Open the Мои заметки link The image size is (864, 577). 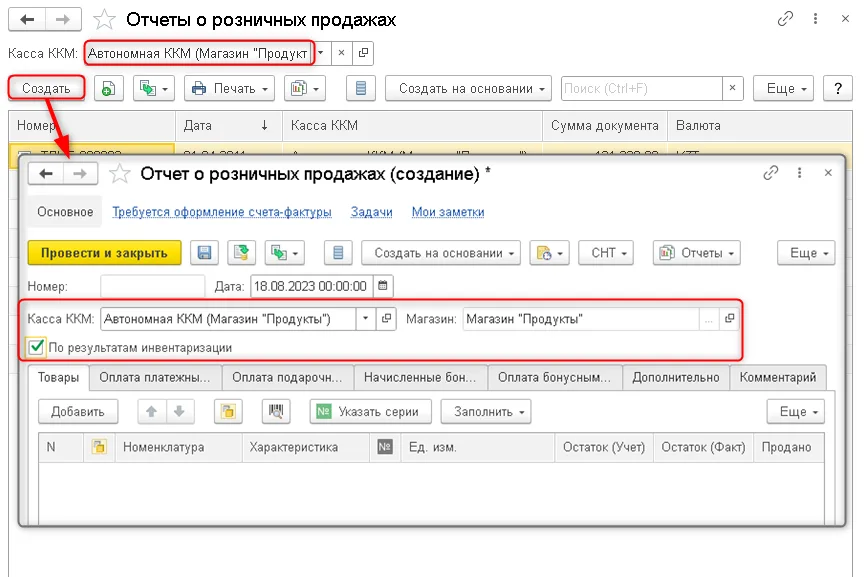(448, 212)
